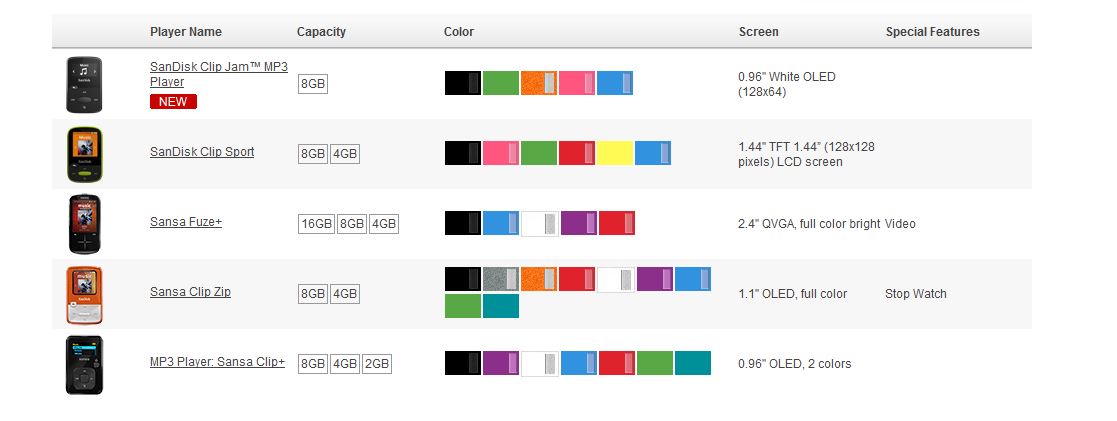Open the SanDisk Clip Sport link
Screen dimensions: 1117x421
click(202, 152)
